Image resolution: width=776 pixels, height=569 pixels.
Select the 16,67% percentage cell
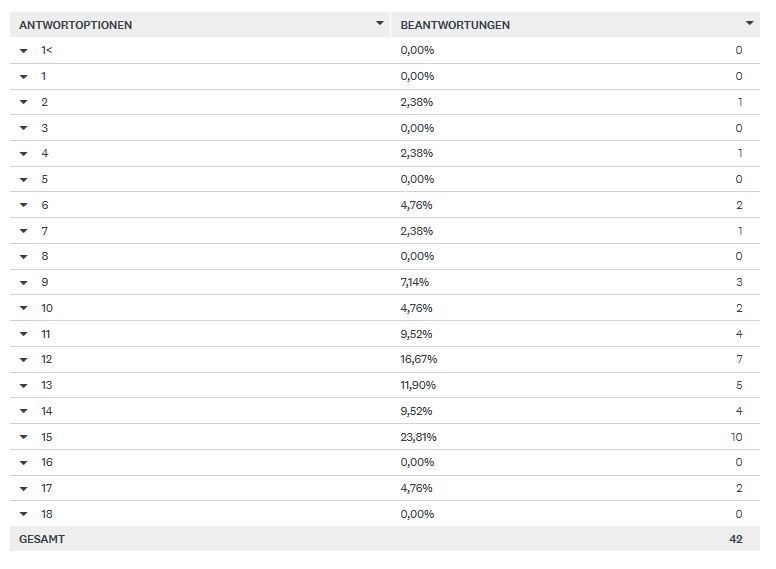[x=418, y=359]
